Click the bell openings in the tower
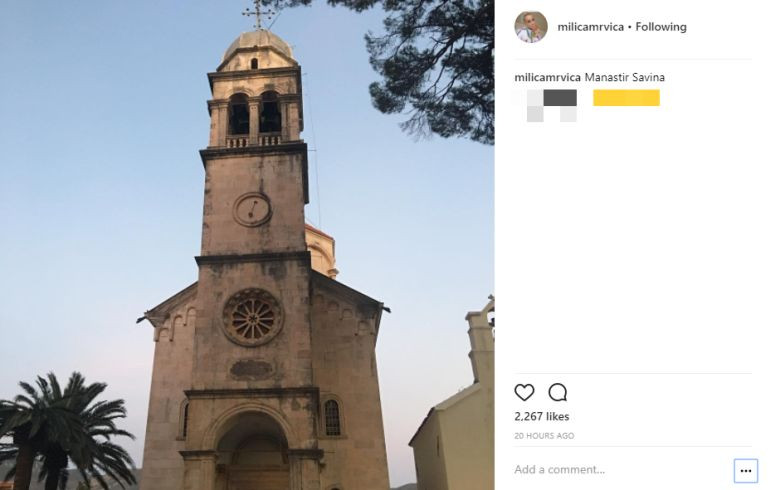This screenshot has height=490, width=770. [x=255, y=116]
